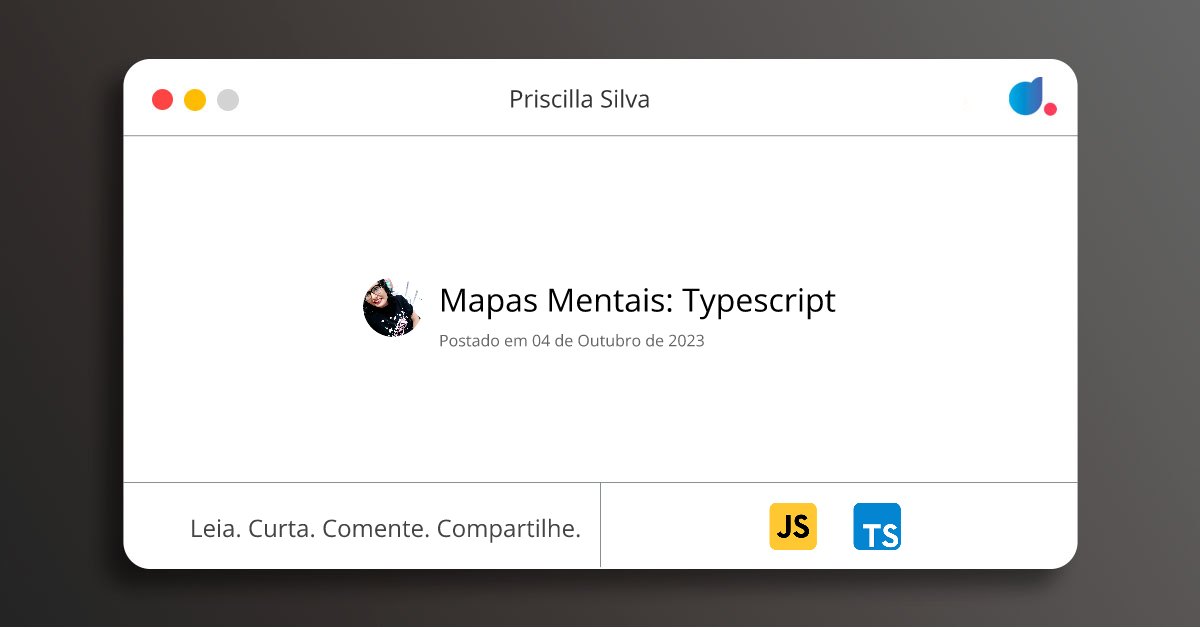Click Priscilla's profile avatar picture
Screen dimensions: 1200x628
coord(392,307)
